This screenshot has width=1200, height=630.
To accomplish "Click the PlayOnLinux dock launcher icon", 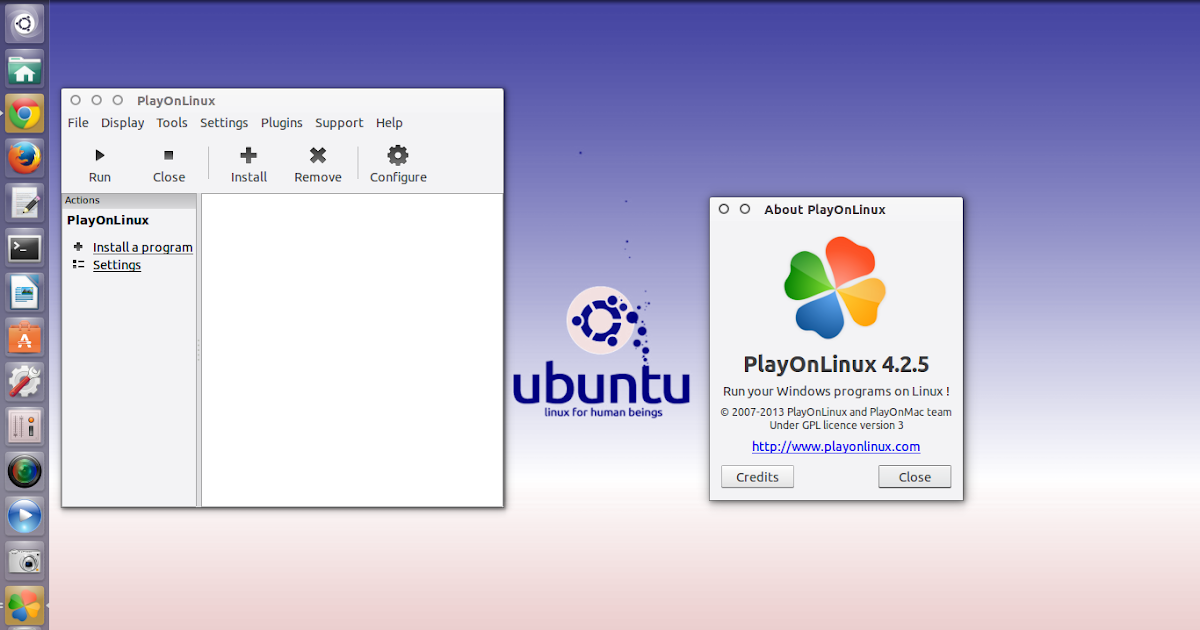I will (24, 604).
